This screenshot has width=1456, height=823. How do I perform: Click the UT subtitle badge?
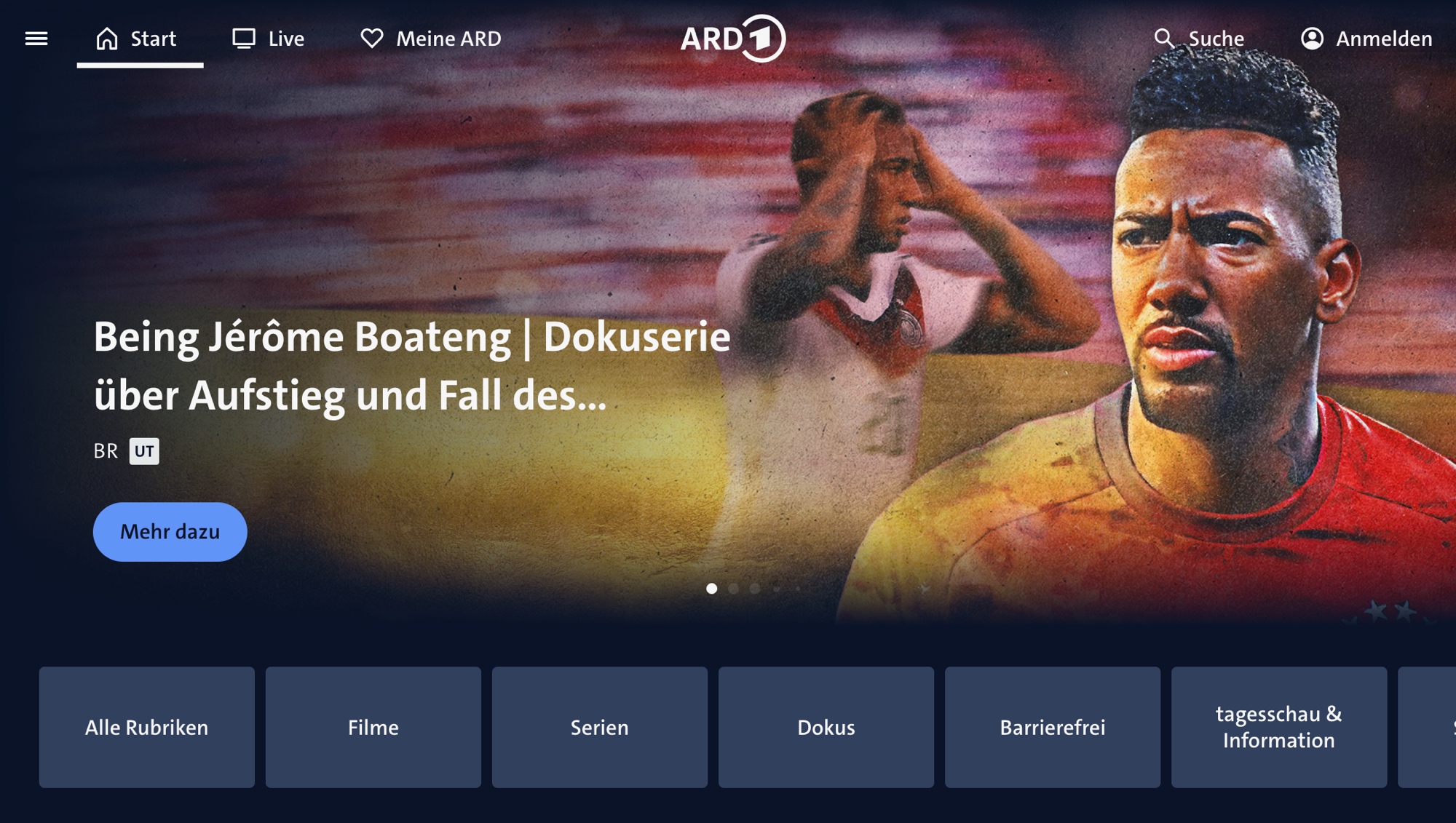(x=144, y=451)
